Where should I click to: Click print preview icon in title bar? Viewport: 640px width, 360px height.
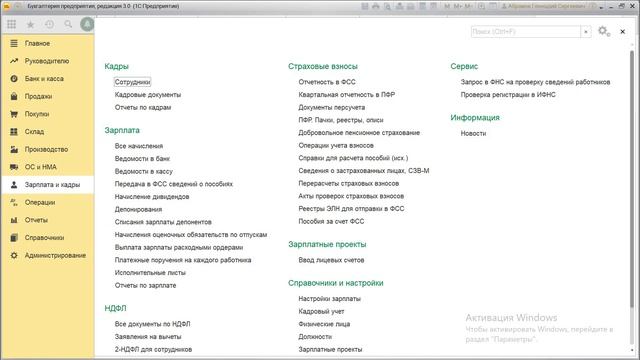387,6
